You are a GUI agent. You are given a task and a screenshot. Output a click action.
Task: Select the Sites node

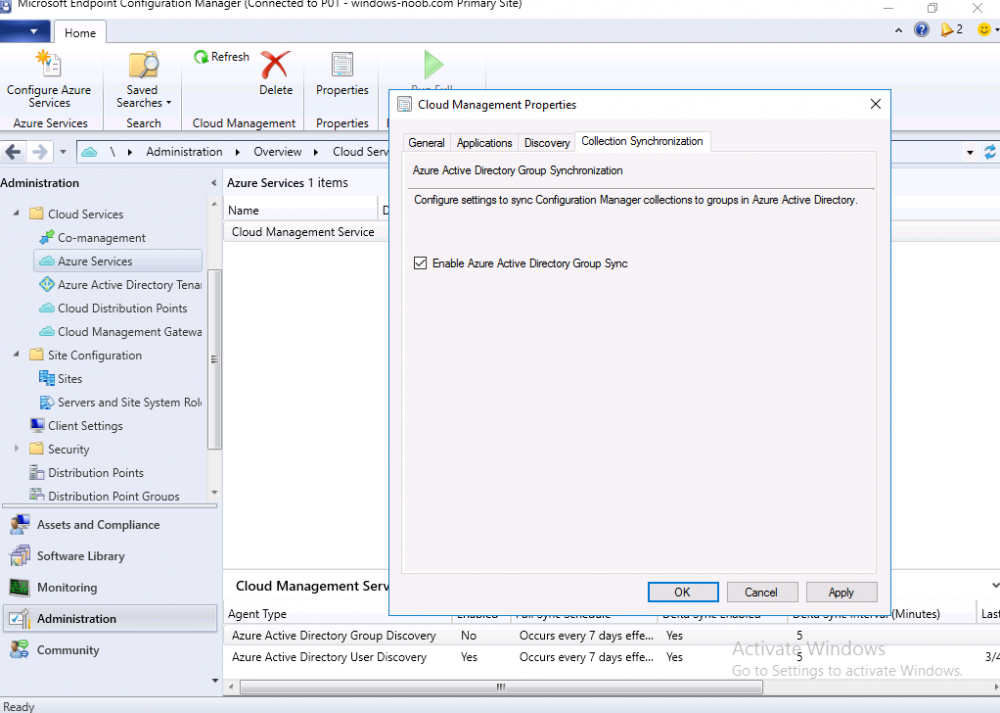61,379
